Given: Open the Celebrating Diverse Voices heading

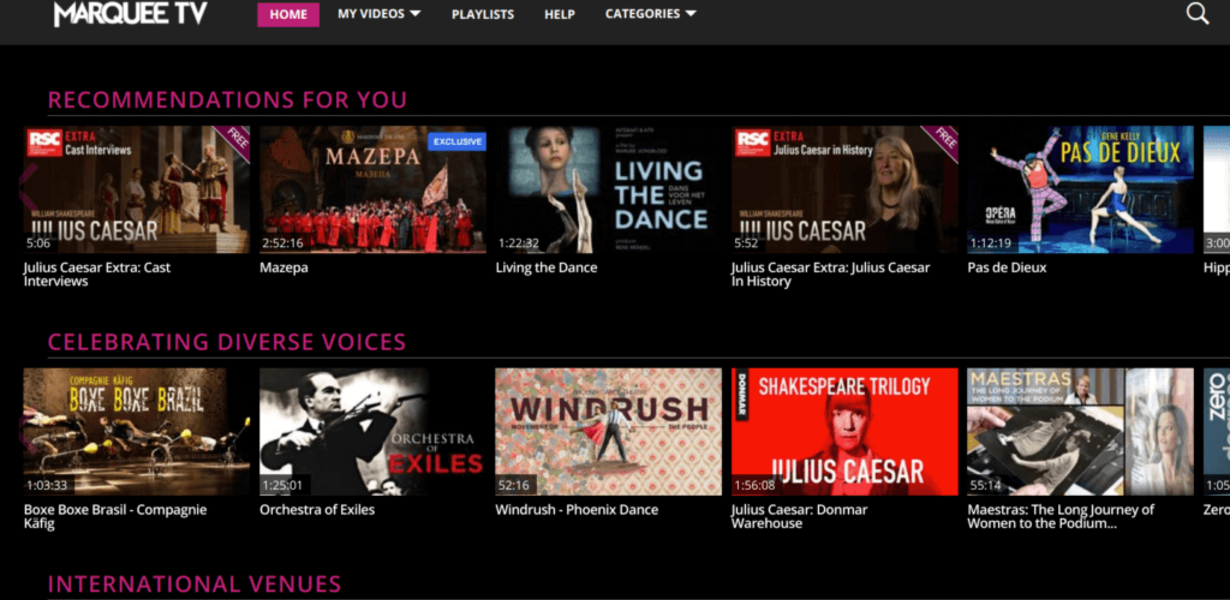Looking at the screenshot, I should pos(227,342).
